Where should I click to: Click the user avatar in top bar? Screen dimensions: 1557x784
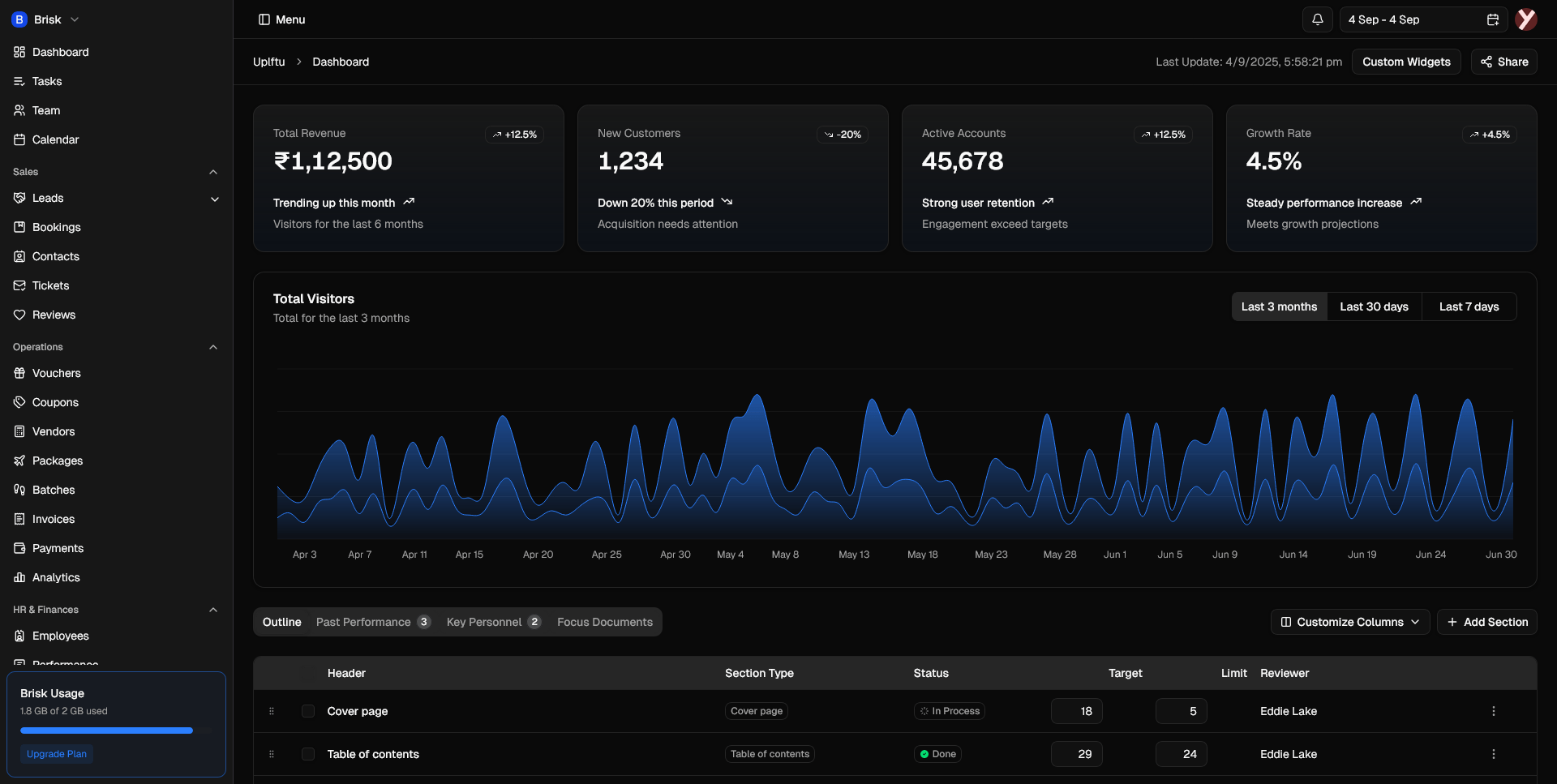(1526, 19)
